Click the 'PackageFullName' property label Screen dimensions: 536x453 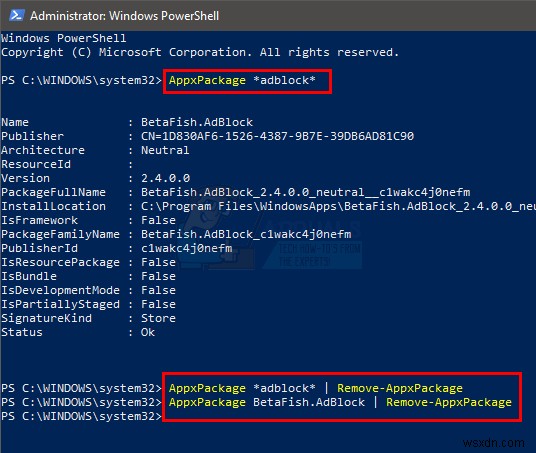tap(53, 192)
